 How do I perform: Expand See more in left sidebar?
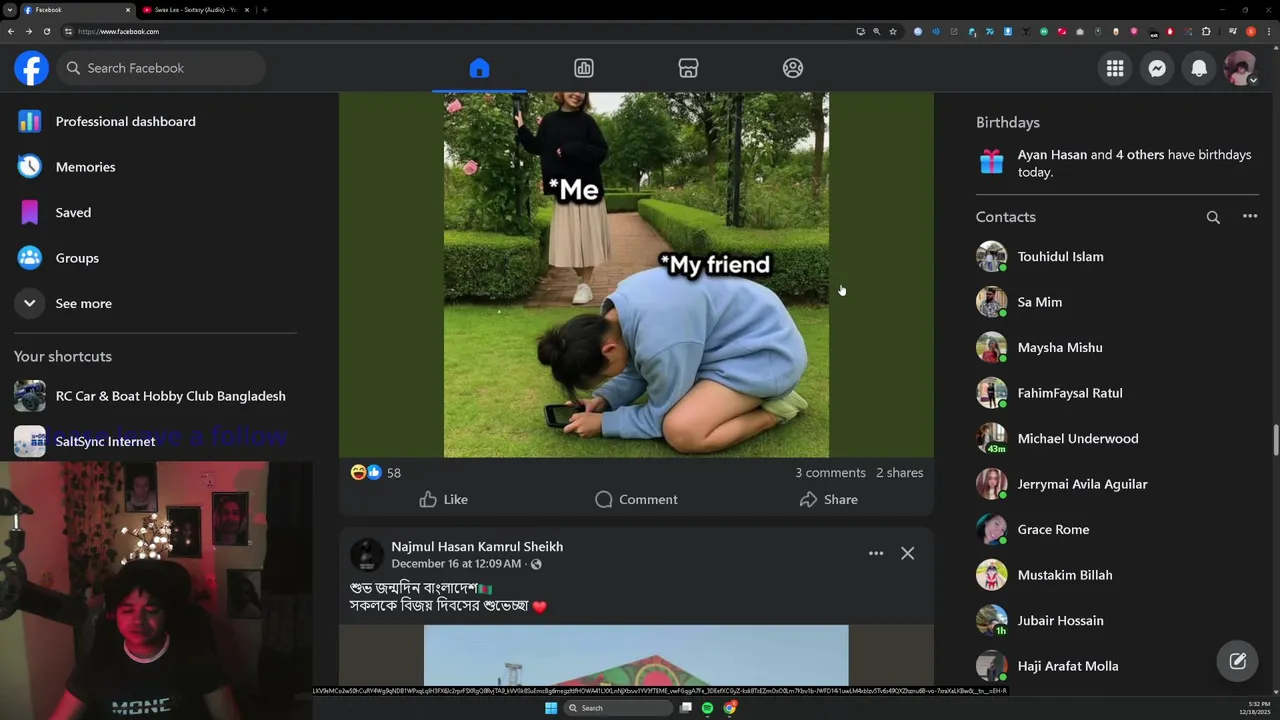[x=155, y=303]
